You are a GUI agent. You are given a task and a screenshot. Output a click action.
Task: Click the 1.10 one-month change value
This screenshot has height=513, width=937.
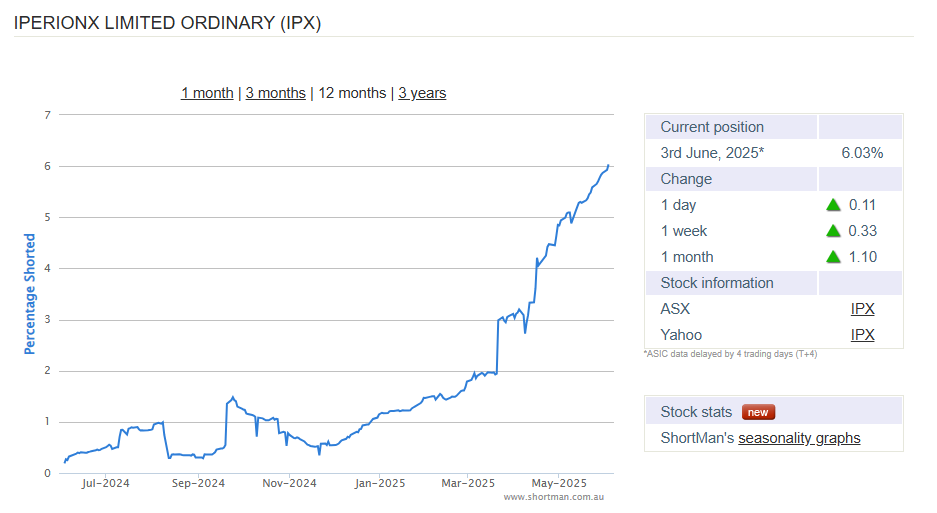pyautogui.click(x=863, y=257)
